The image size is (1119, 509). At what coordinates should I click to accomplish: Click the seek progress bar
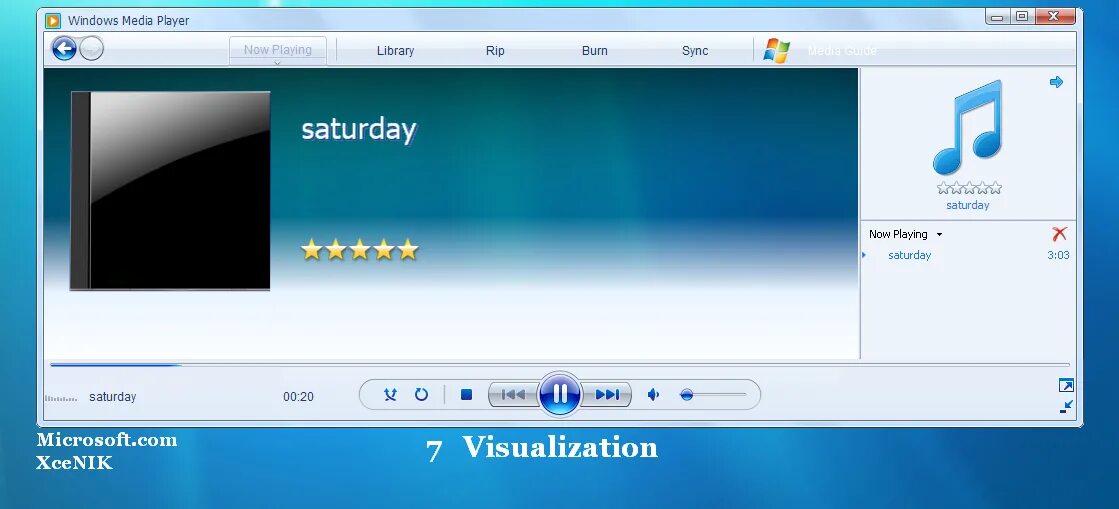(560, 365)
